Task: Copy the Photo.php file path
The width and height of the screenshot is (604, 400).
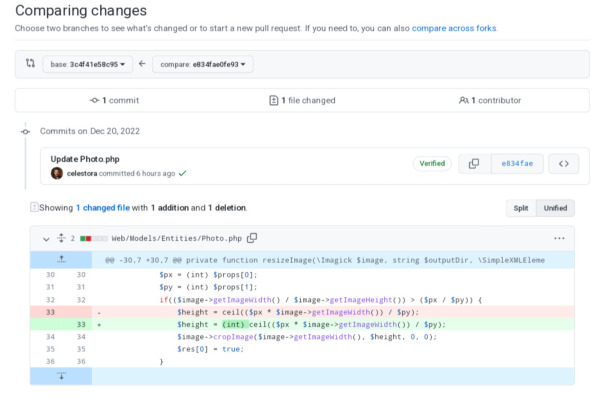Action: [x=252, y=238]
